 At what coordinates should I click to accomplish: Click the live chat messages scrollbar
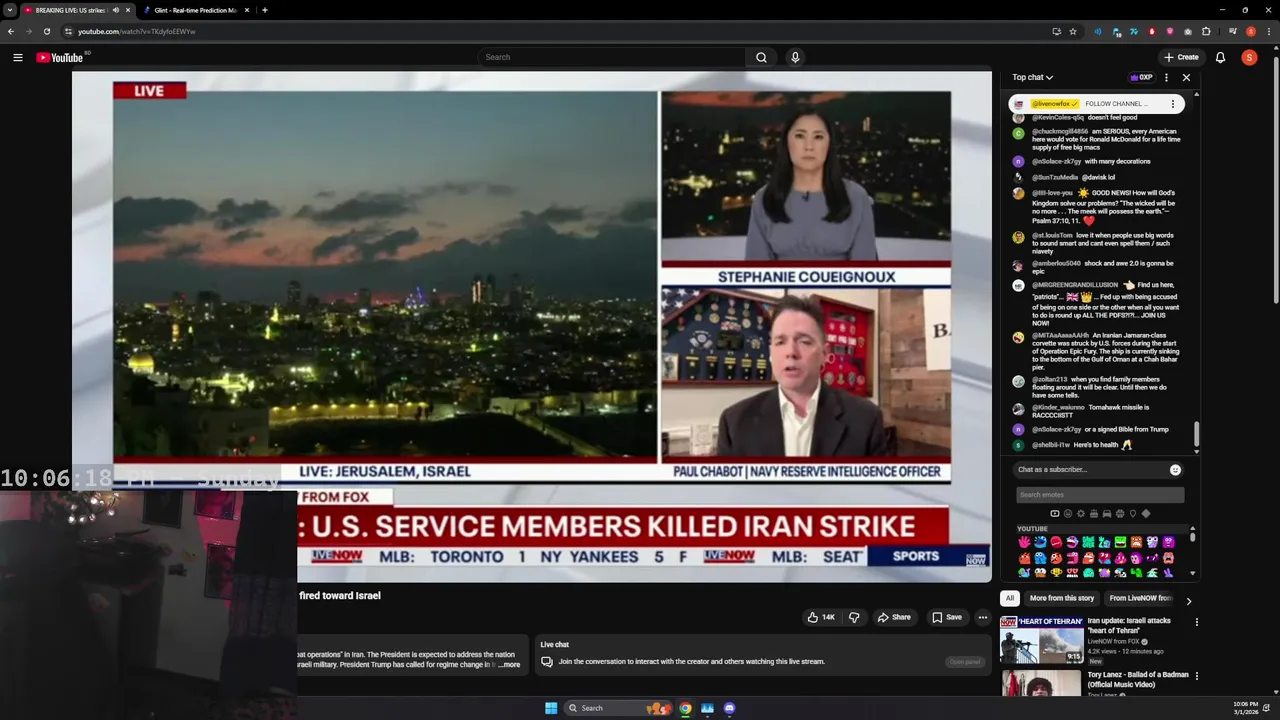1196,435
